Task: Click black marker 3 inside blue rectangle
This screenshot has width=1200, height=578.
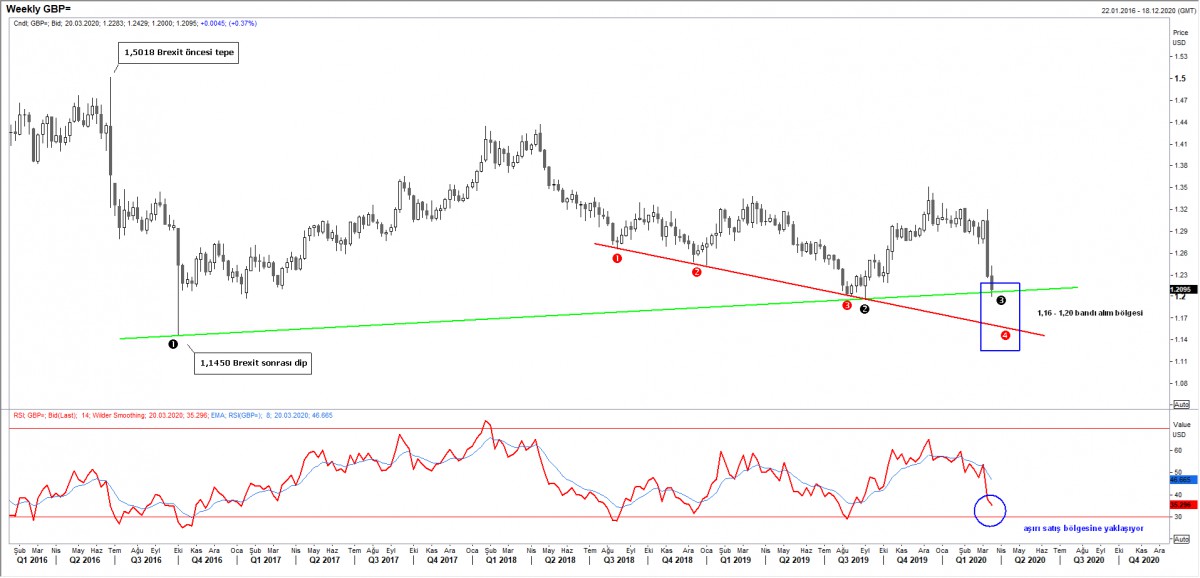Action: coord(1001,300)
